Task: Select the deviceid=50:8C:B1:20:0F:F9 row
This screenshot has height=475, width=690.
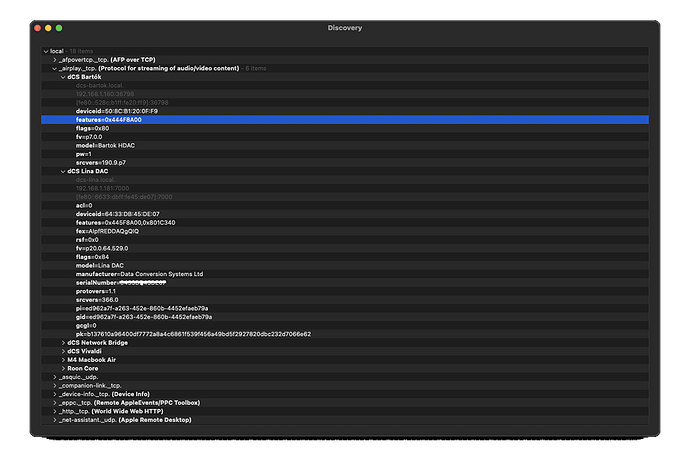Action: click(345, 111)
